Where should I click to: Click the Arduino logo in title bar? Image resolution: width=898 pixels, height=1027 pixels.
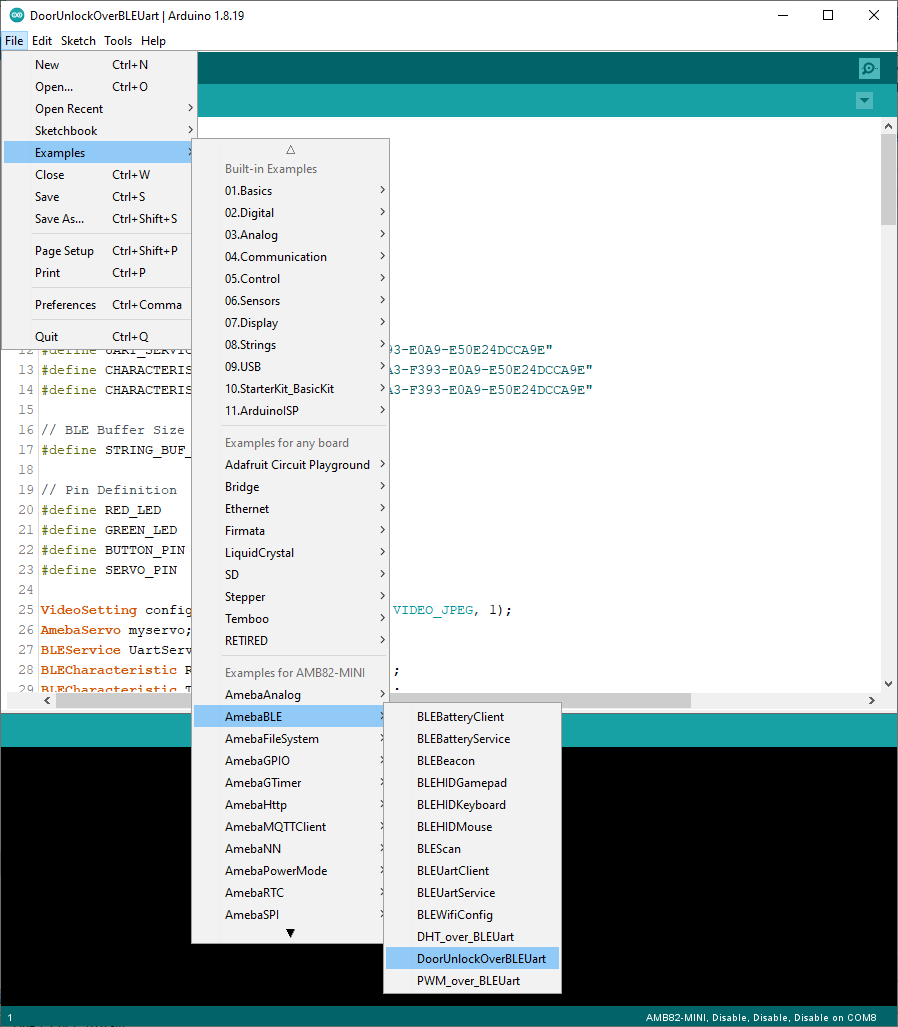pyautogui.click(x=17, y=15)
